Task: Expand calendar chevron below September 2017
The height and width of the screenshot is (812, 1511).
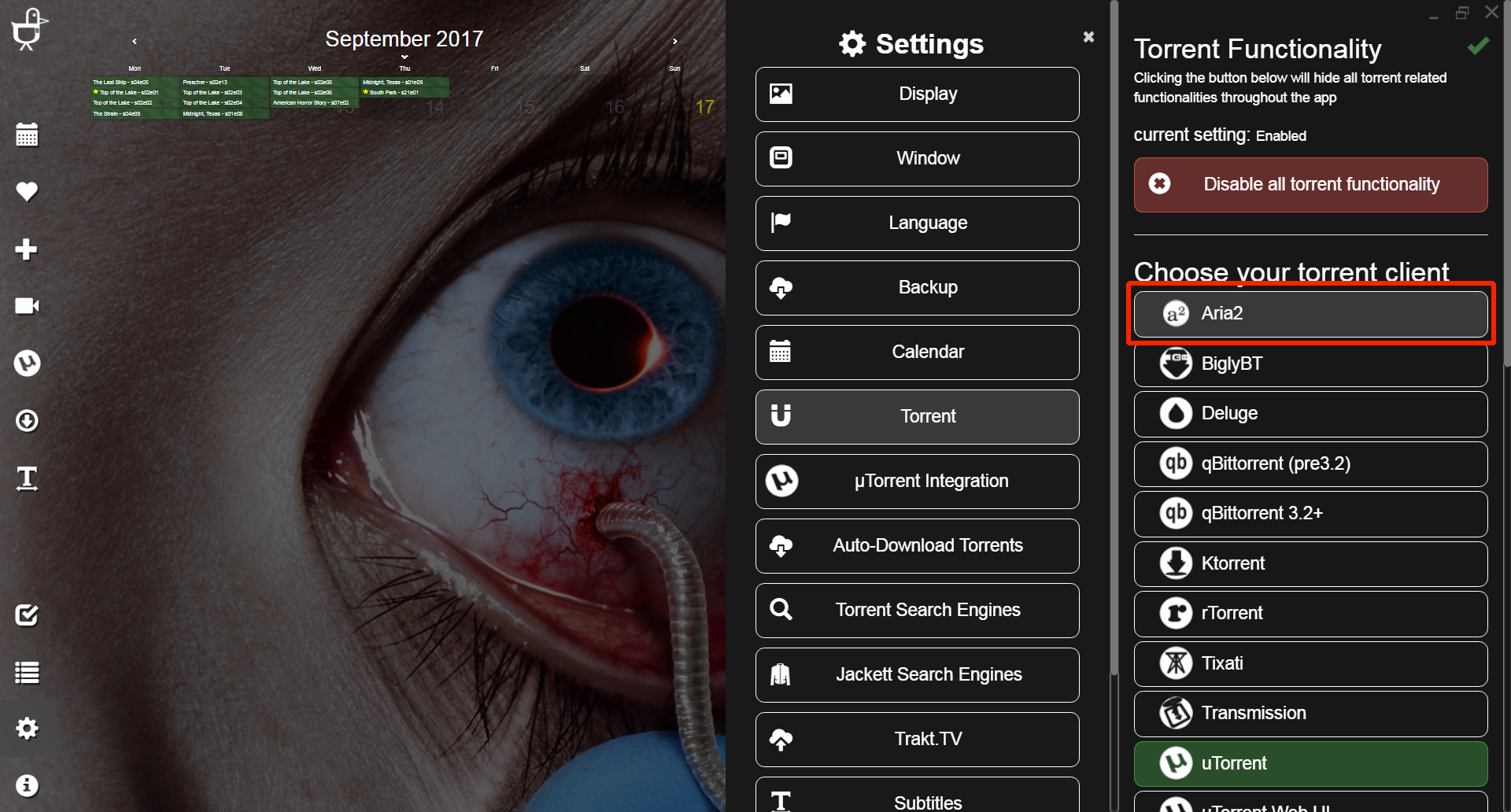Action: click(x=405, y=57)
